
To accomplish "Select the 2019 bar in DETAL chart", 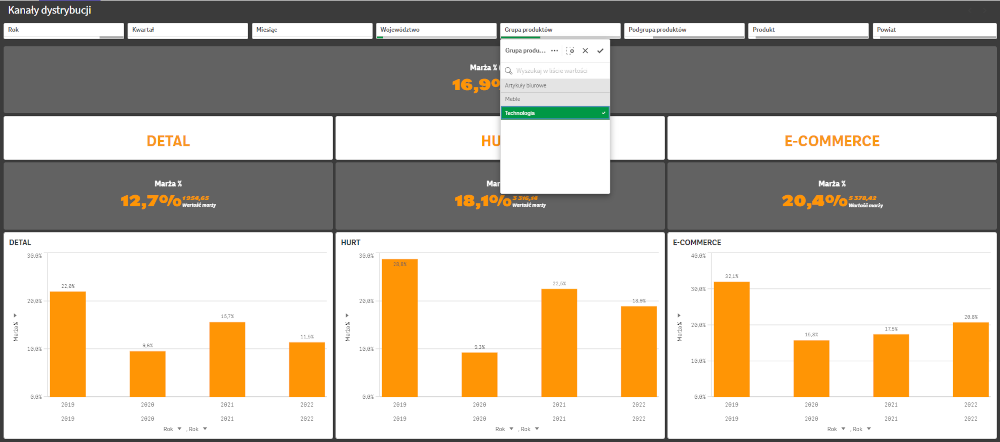I will coord(68,344).
